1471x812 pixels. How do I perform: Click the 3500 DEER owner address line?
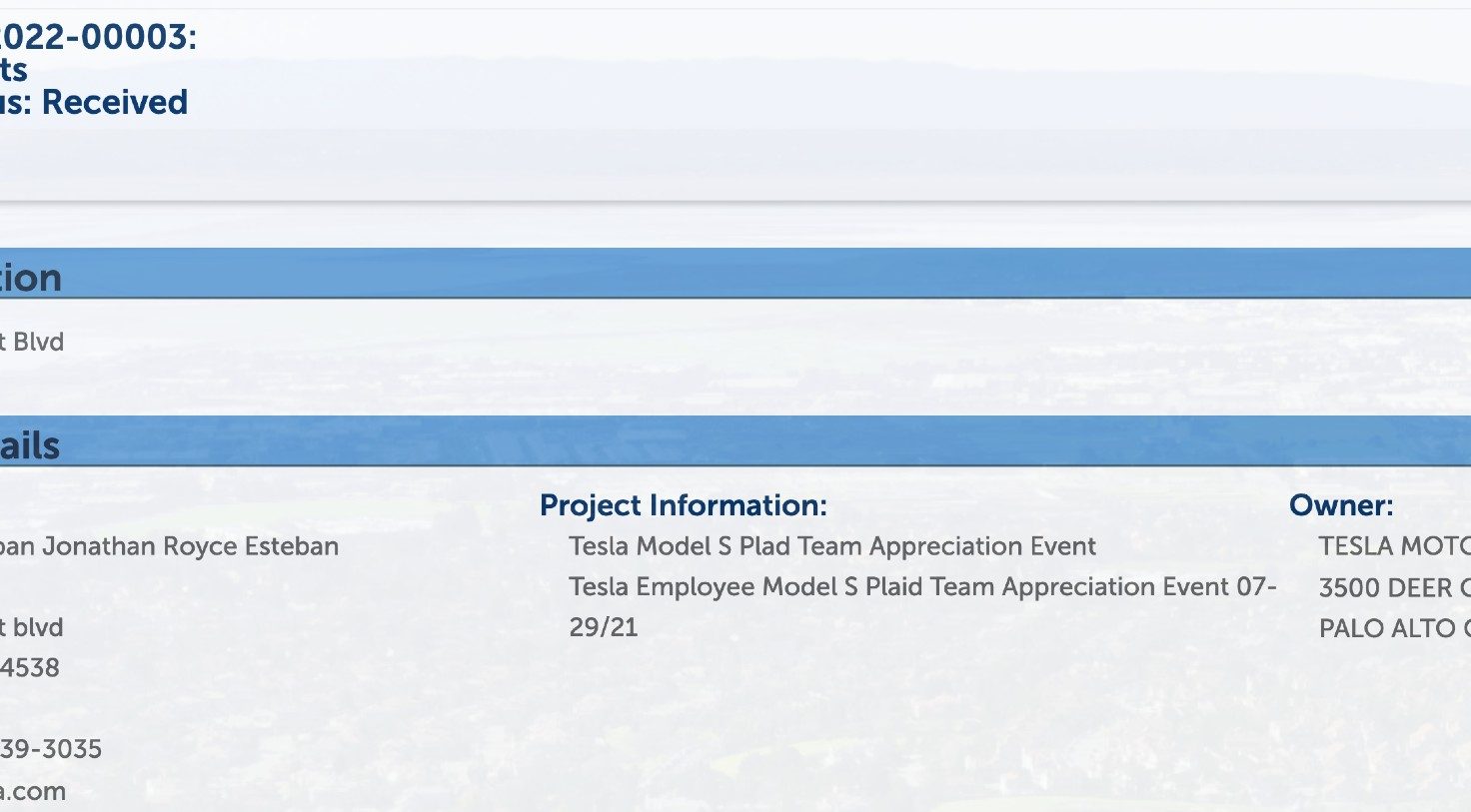(x=1394, y=587)
